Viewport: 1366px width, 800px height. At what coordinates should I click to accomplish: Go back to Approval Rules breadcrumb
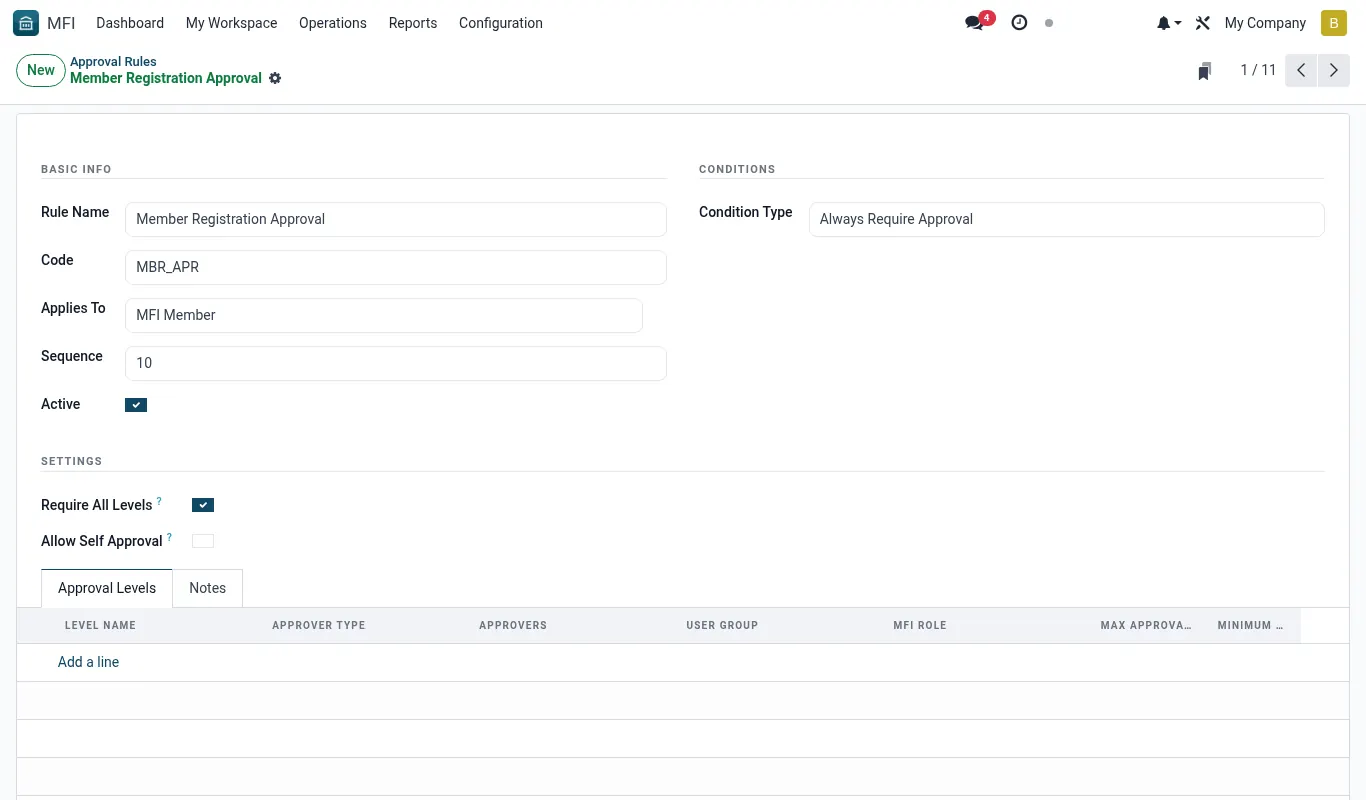(x=113, y=62)
